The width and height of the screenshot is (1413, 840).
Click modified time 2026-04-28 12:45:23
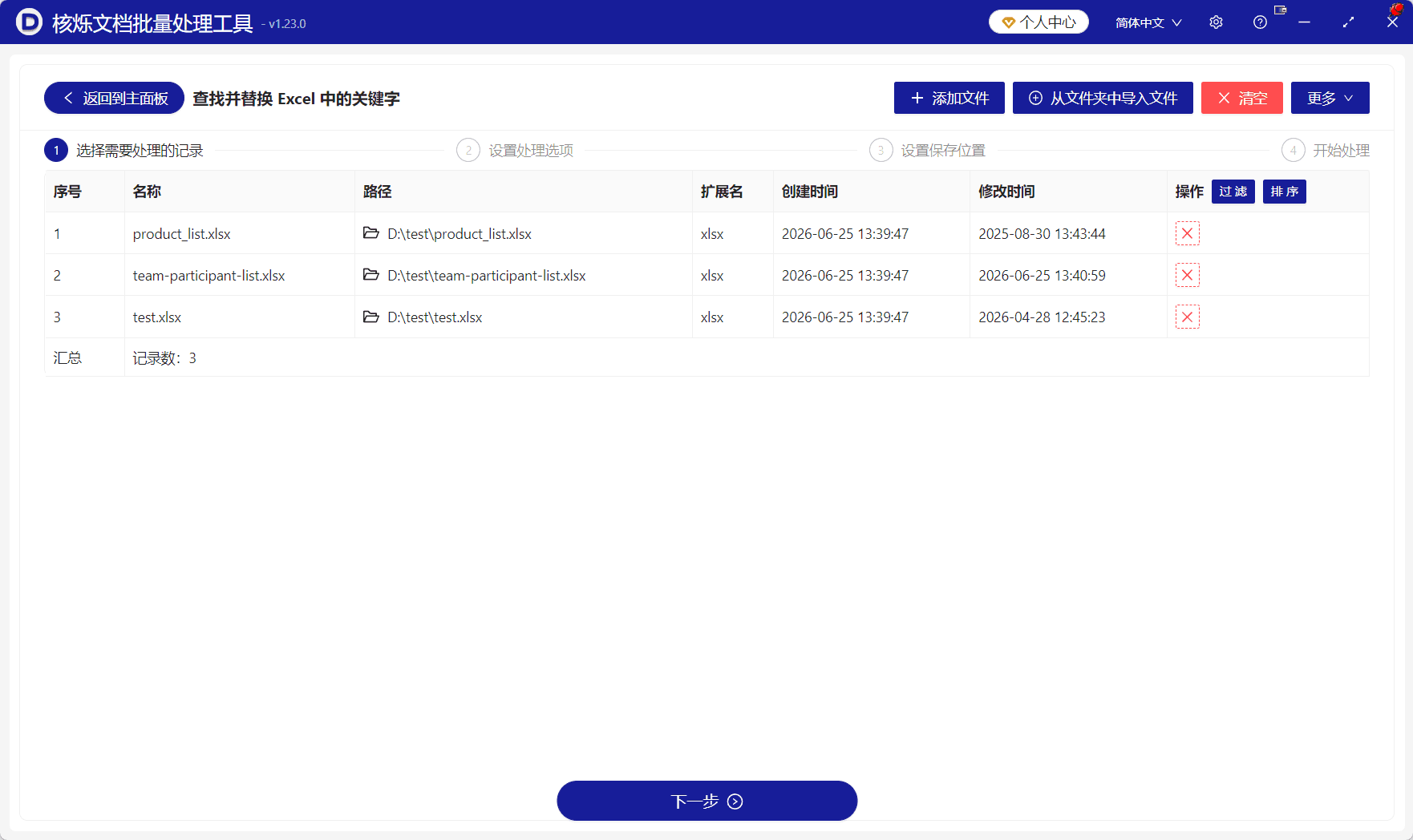coord(1043,317)
